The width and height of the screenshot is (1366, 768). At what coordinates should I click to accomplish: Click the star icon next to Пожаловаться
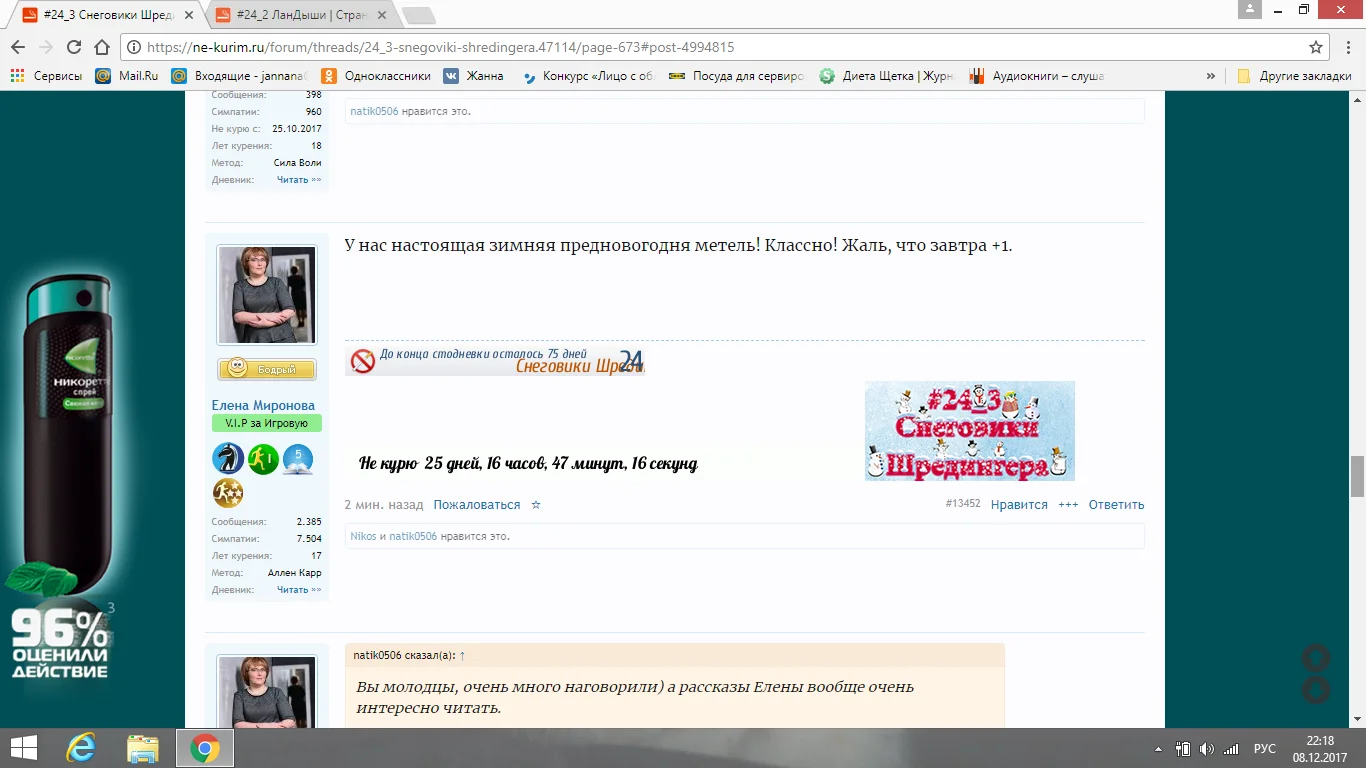tap(536, 505)
